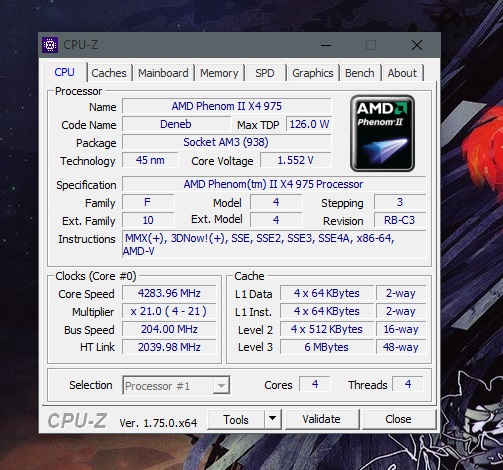This screenshot has height=470, width=503.
Task: Open the Memory tab
Action: (219, 73)
